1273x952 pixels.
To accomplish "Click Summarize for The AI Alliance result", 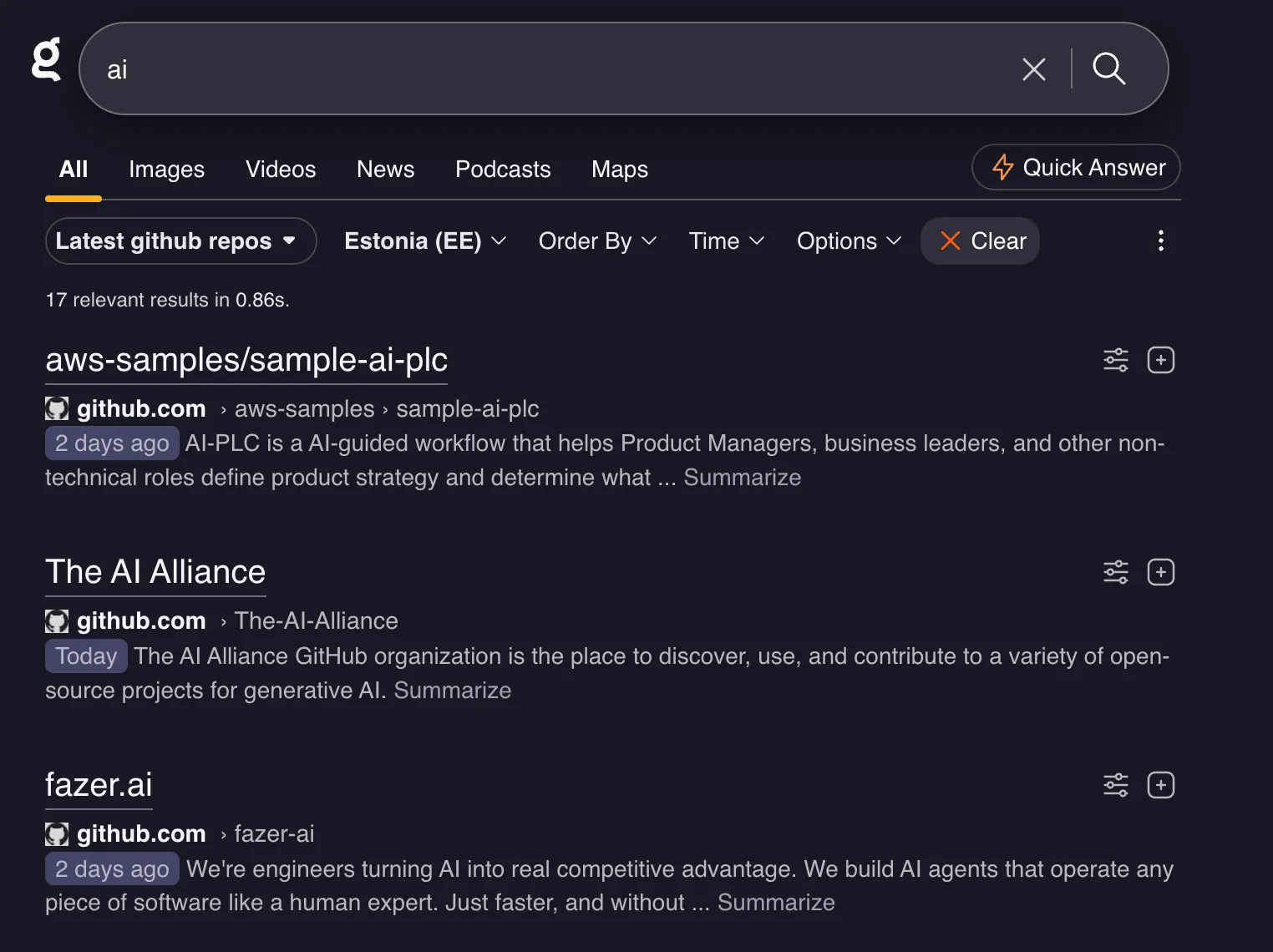I will pos(453,690).
